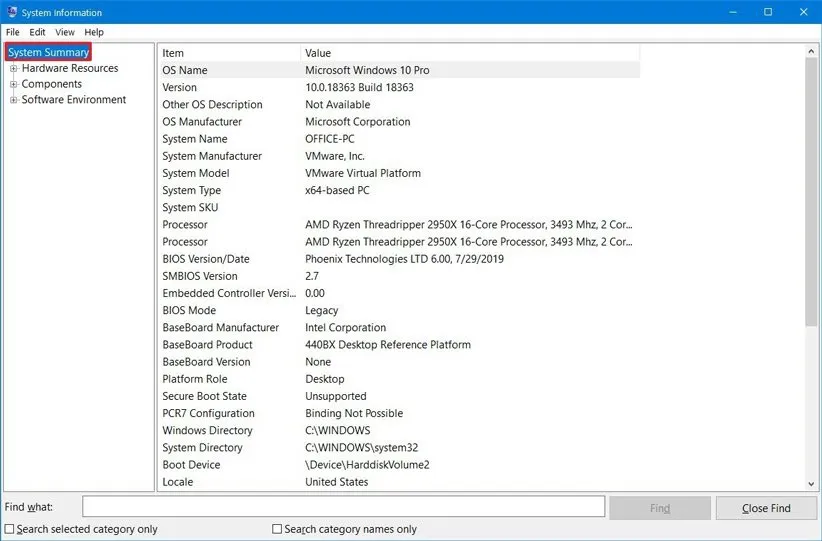Expand the Software Environment tree node
Image resolution: width=822 pixels, height=541 pixels.
(x=14, y=100)
